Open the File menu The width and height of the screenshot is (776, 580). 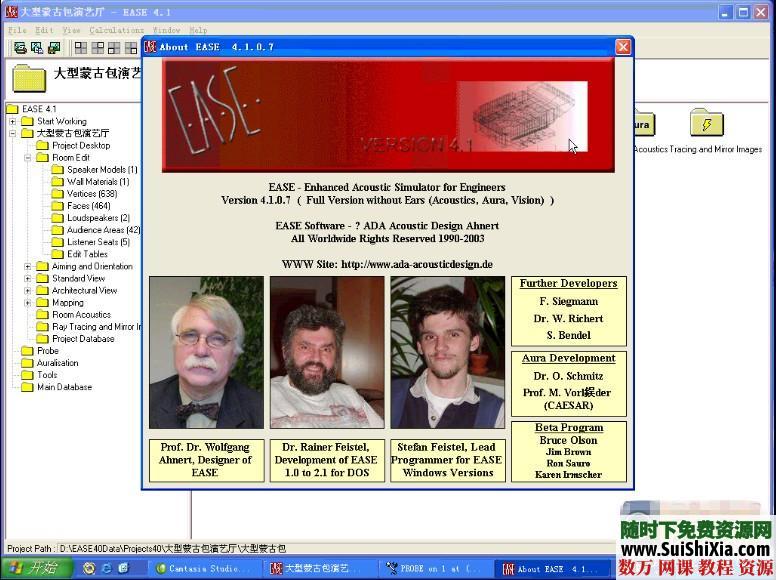point(18,30)
